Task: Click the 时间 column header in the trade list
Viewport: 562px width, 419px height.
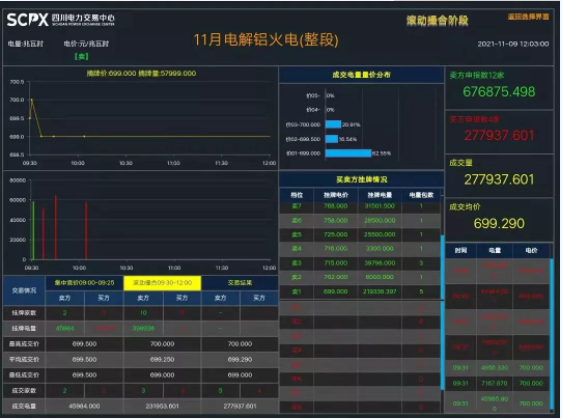Action: [x=461, y=250]
